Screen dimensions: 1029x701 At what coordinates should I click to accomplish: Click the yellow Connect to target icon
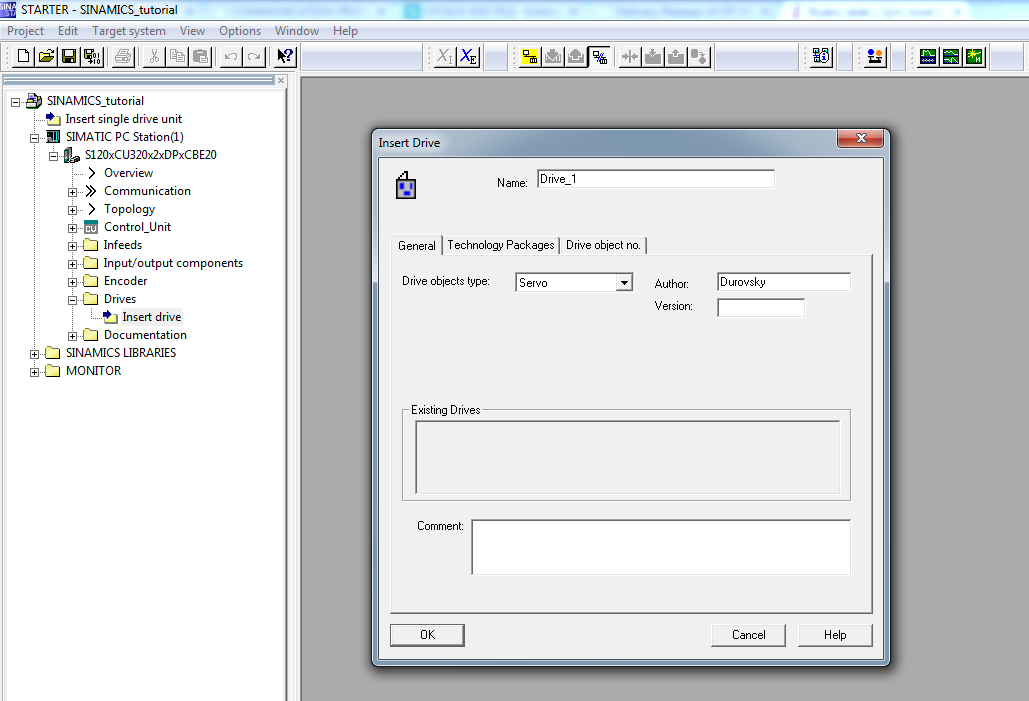[530, 56]
